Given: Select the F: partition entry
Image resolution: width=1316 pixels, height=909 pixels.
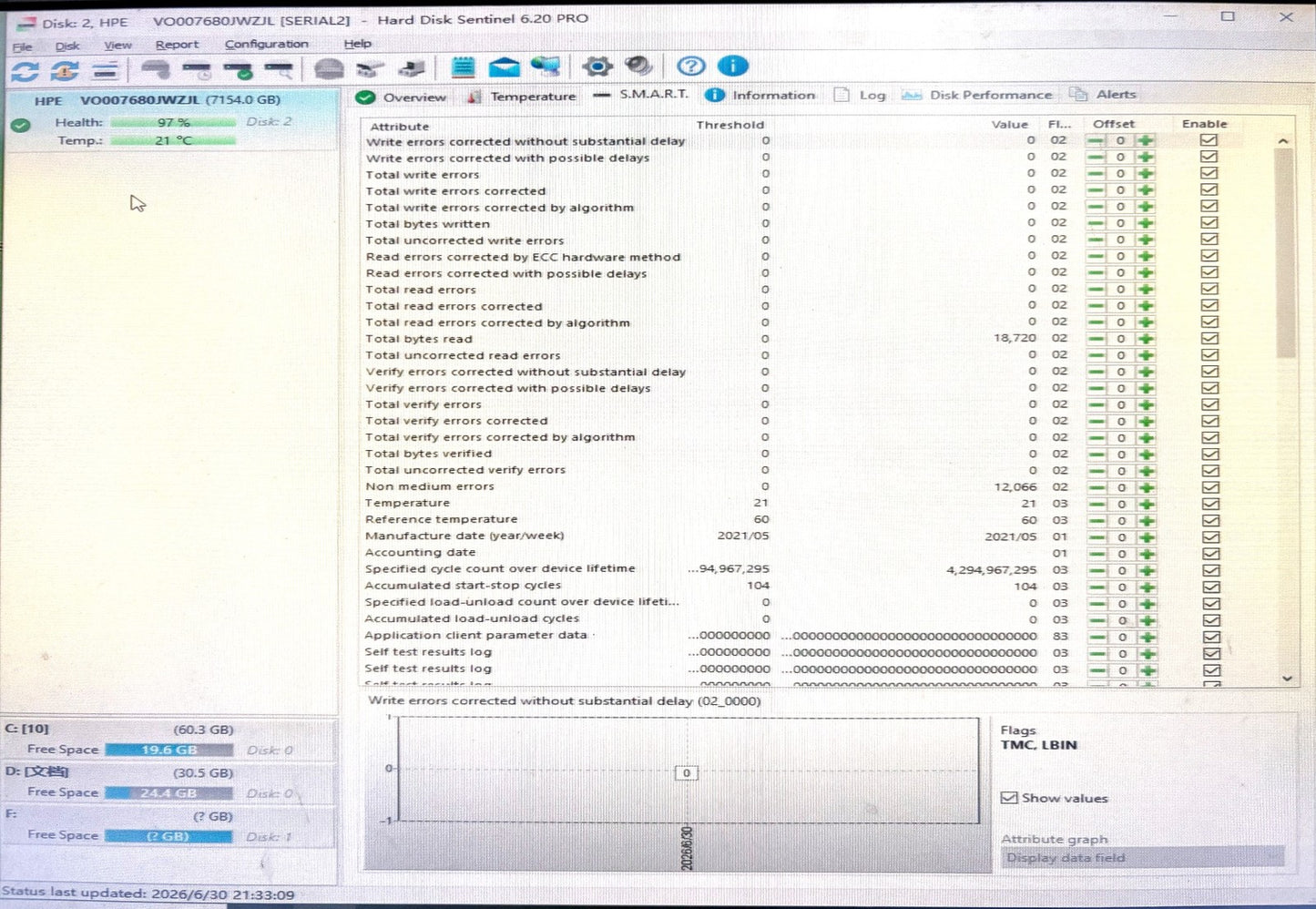Looking at the screenshot, I should [x=169, y=826].
